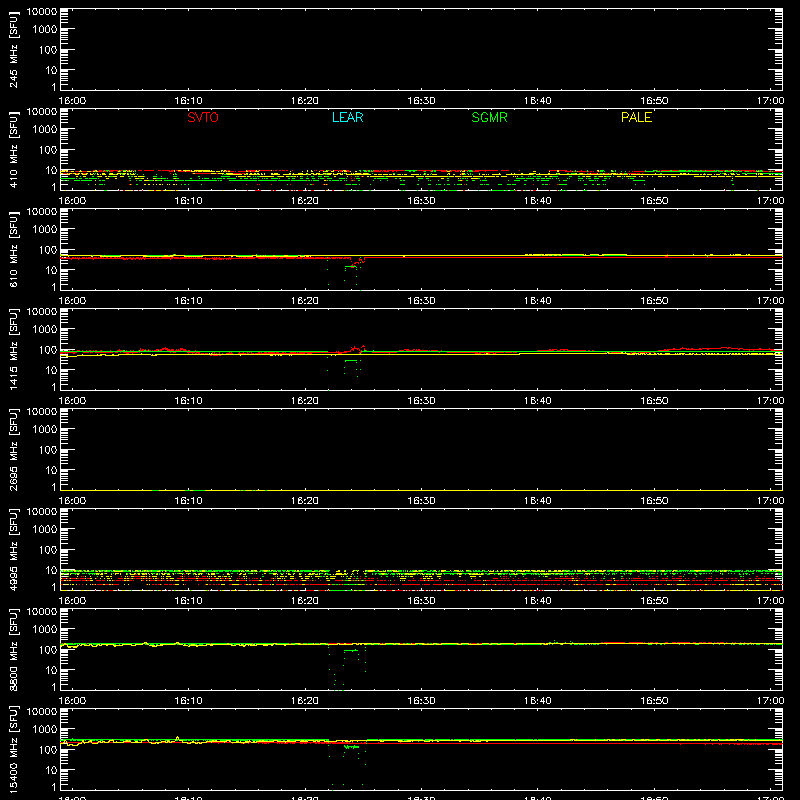Click the 10000 tick label on 245 MHz panel
800x800 pixels.
coord(42,12)
